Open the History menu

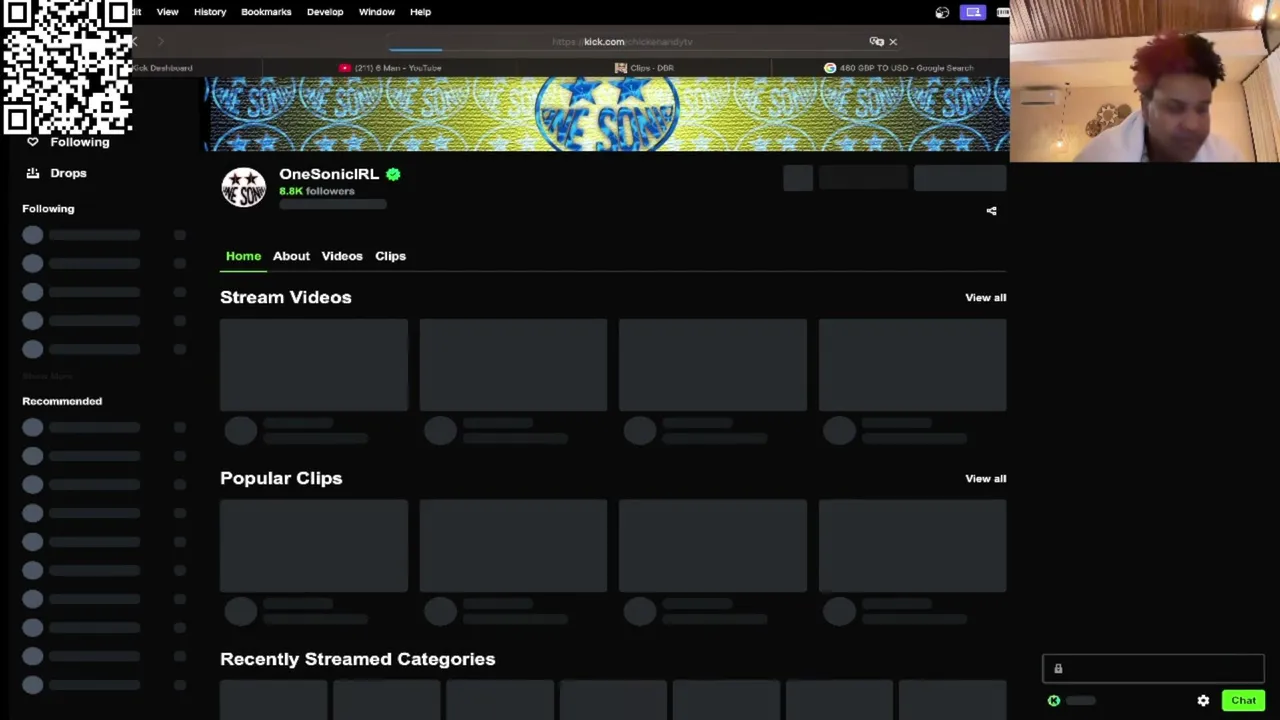click(x=210, y=12)
